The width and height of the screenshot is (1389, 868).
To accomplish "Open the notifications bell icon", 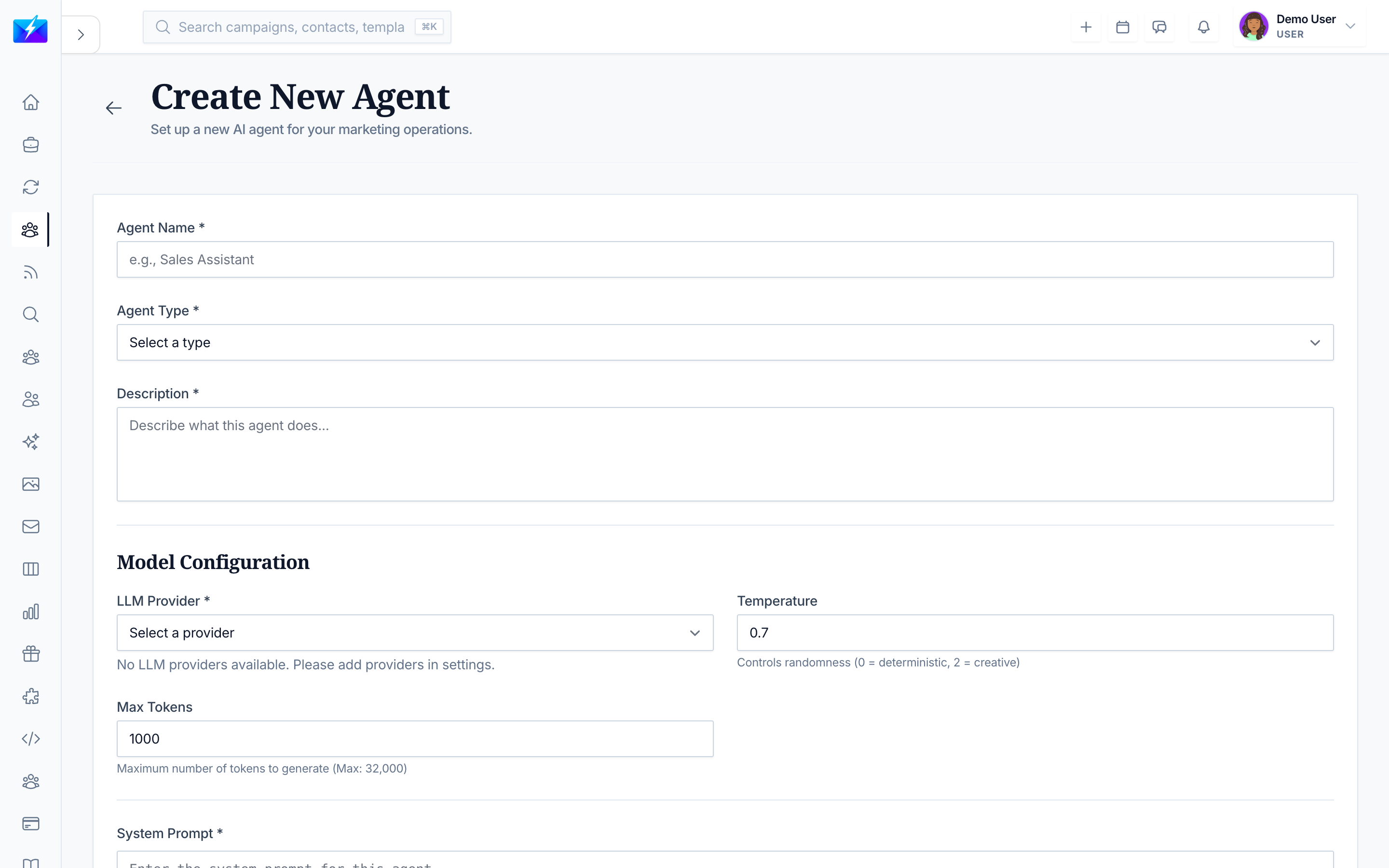I will [1204, 27].
